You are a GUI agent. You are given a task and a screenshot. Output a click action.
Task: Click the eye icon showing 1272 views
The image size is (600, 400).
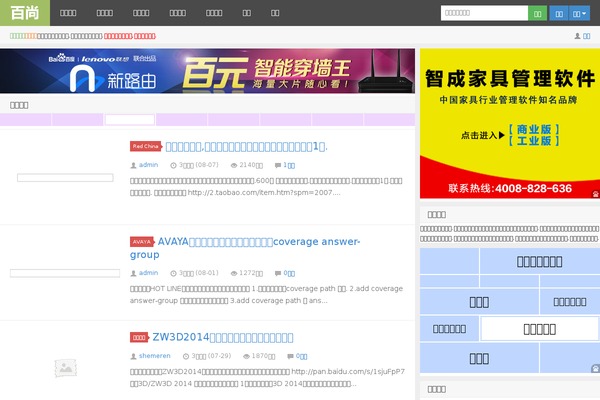(234, 273)
